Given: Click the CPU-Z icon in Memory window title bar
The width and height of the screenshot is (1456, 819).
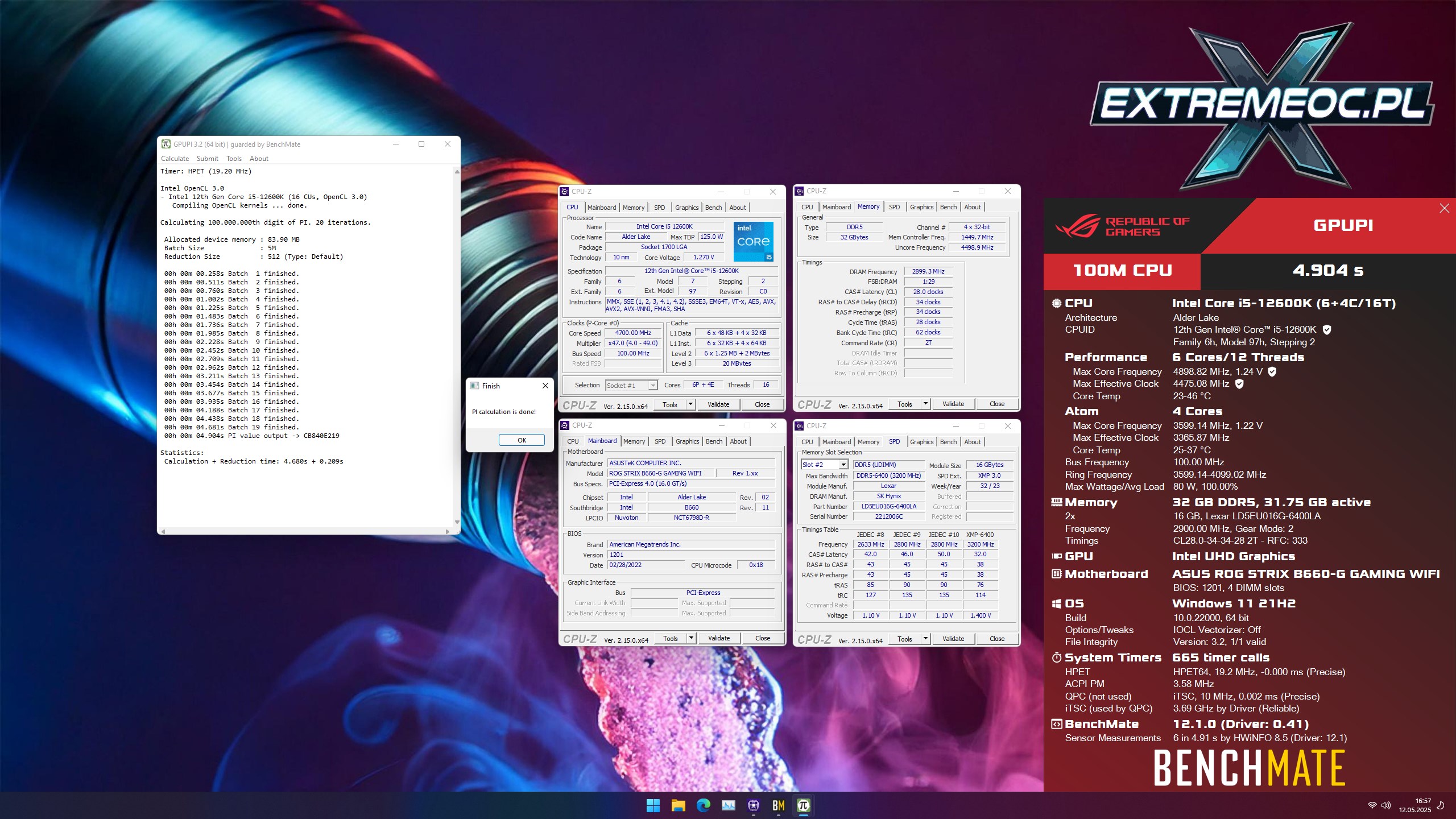Looking at the screenshot, I should coord(799,191).
